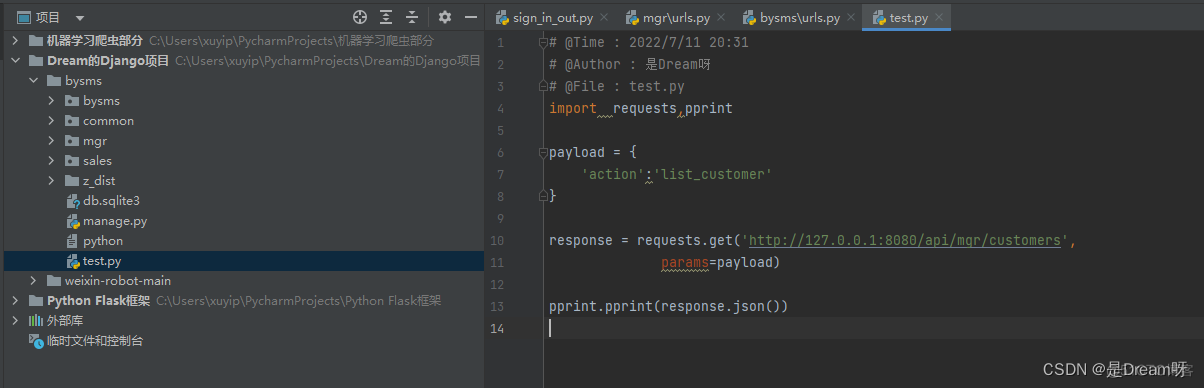Expand the weixin-robot-main folder
Screen dimensions: 1204x388
(33, 281)
